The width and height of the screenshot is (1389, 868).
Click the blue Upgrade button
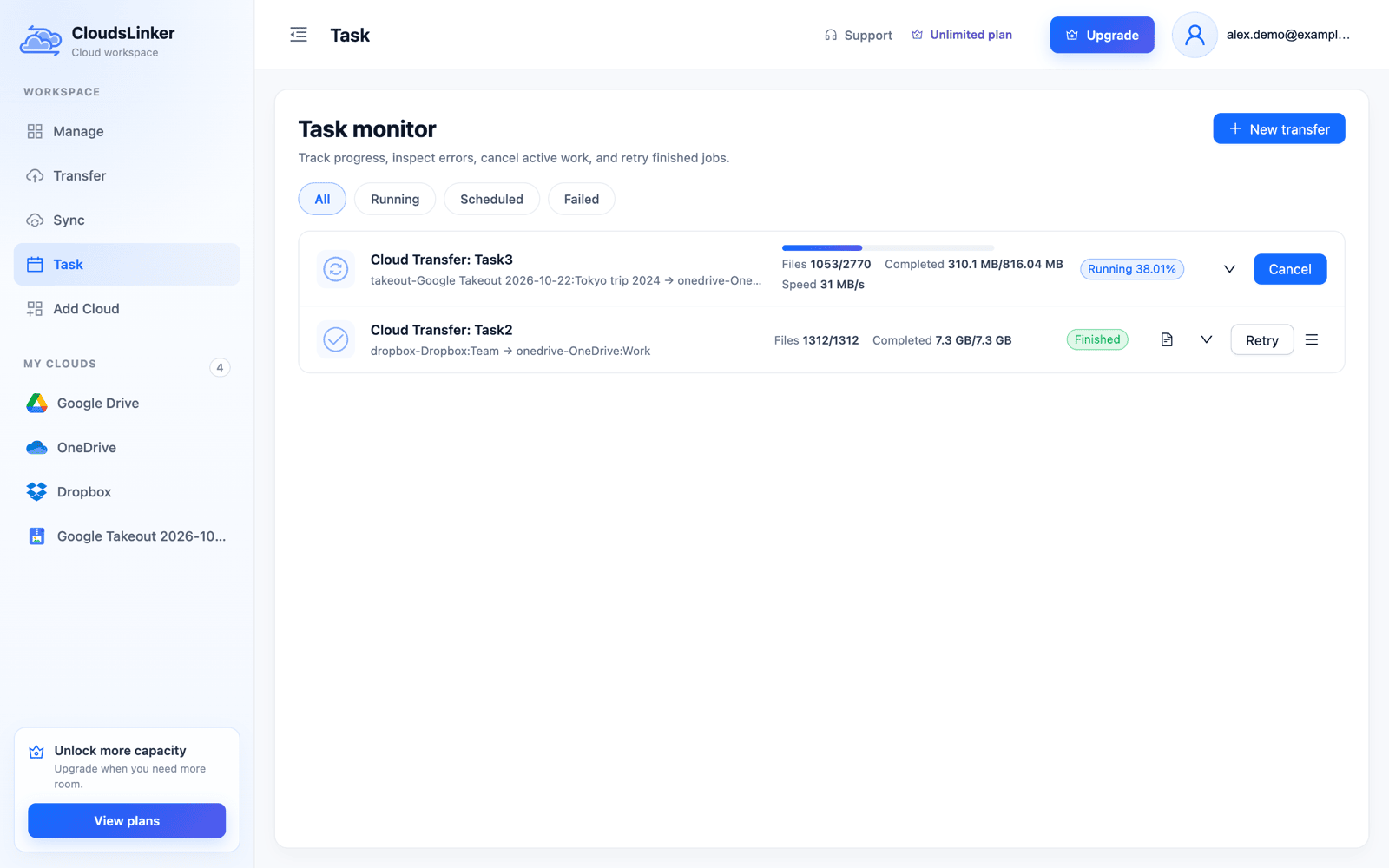coord(1102,35)
